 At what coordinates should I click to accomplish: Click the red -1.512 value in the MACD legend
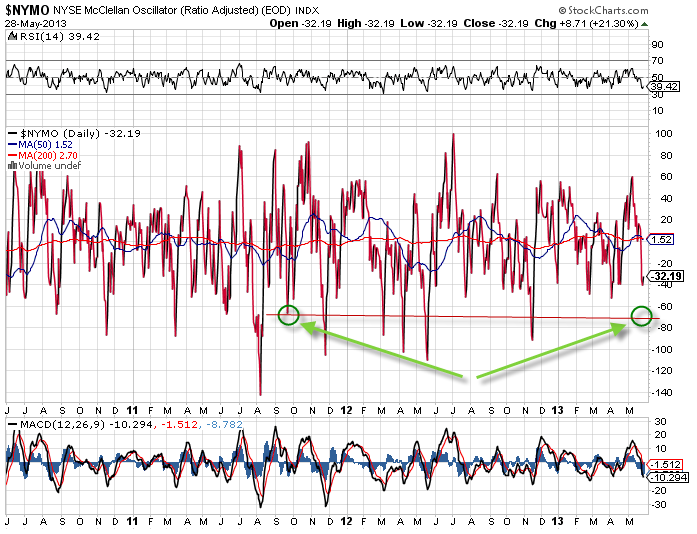(179, 425)
